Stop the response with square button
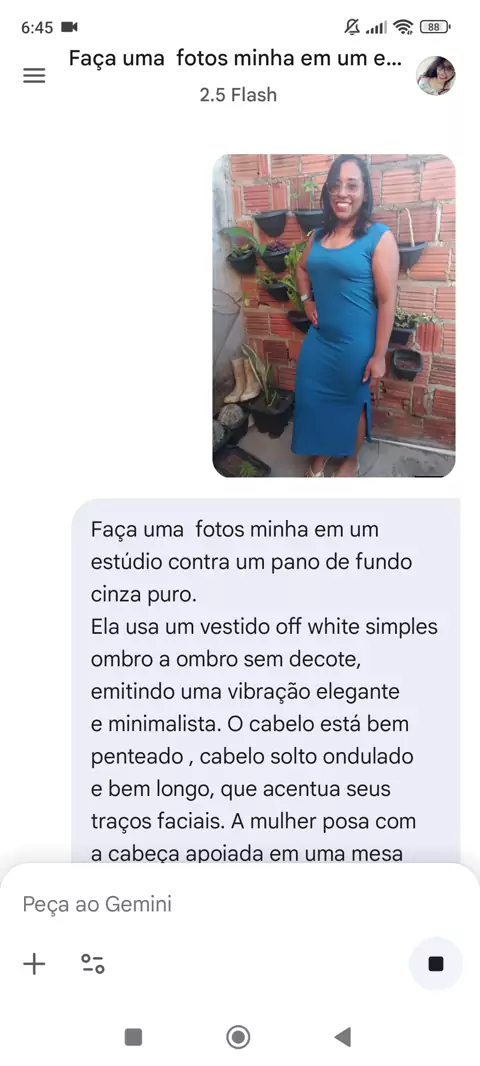This screenshot has width=480, height=1066. (x=436, y=963)
